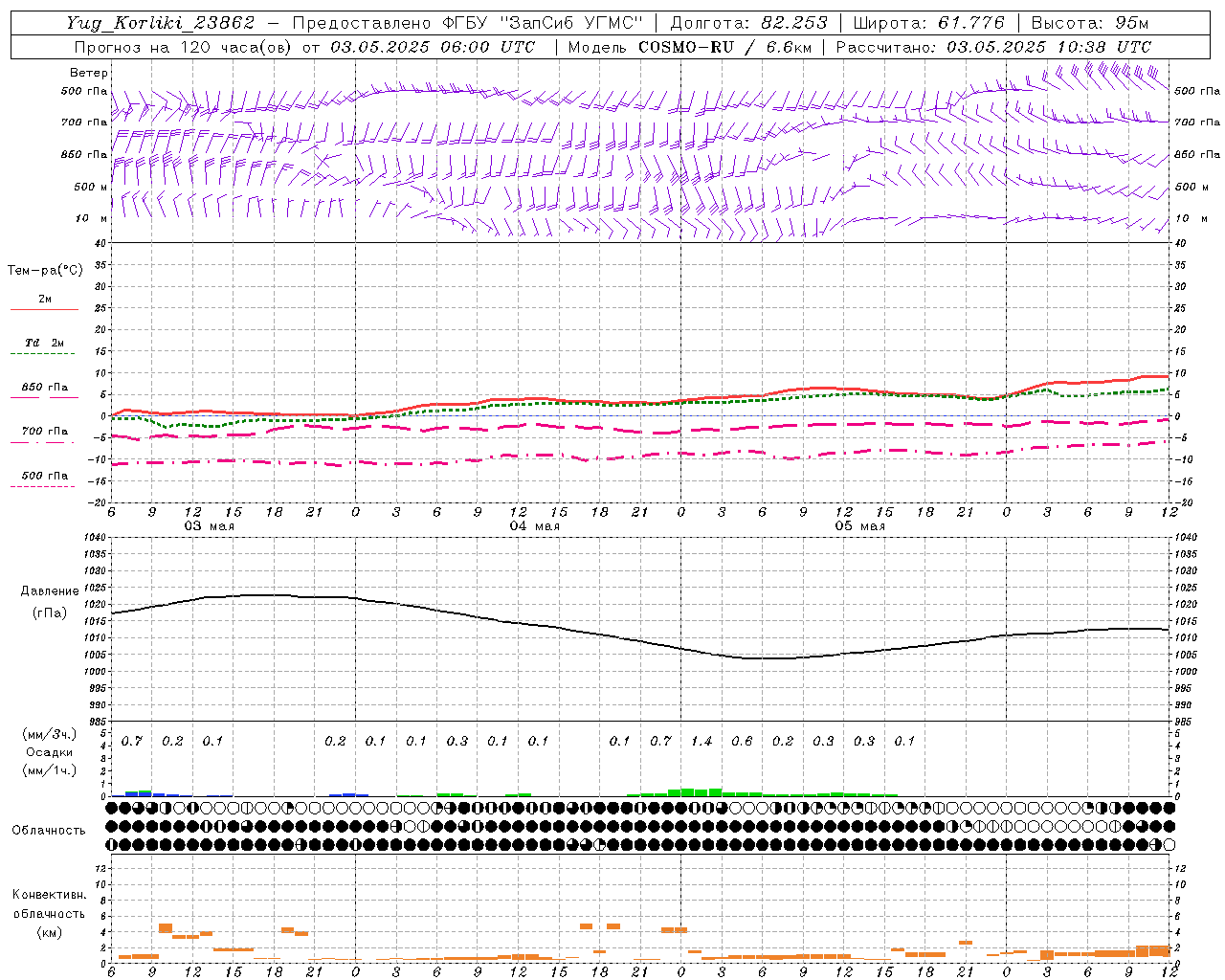Click the '40' value on left temperature axis

(100, 243)
